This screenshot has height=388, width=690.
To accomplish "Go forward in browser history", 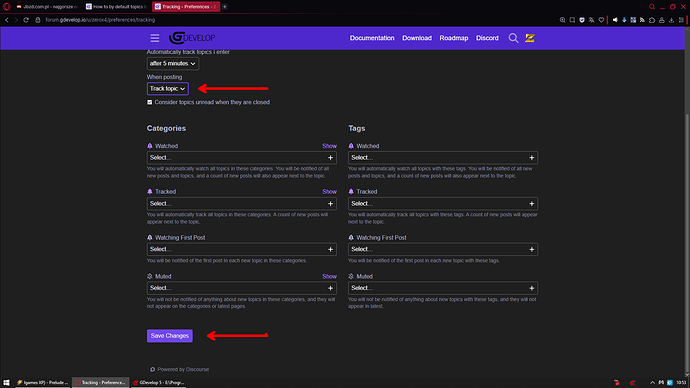I will 16,20.
